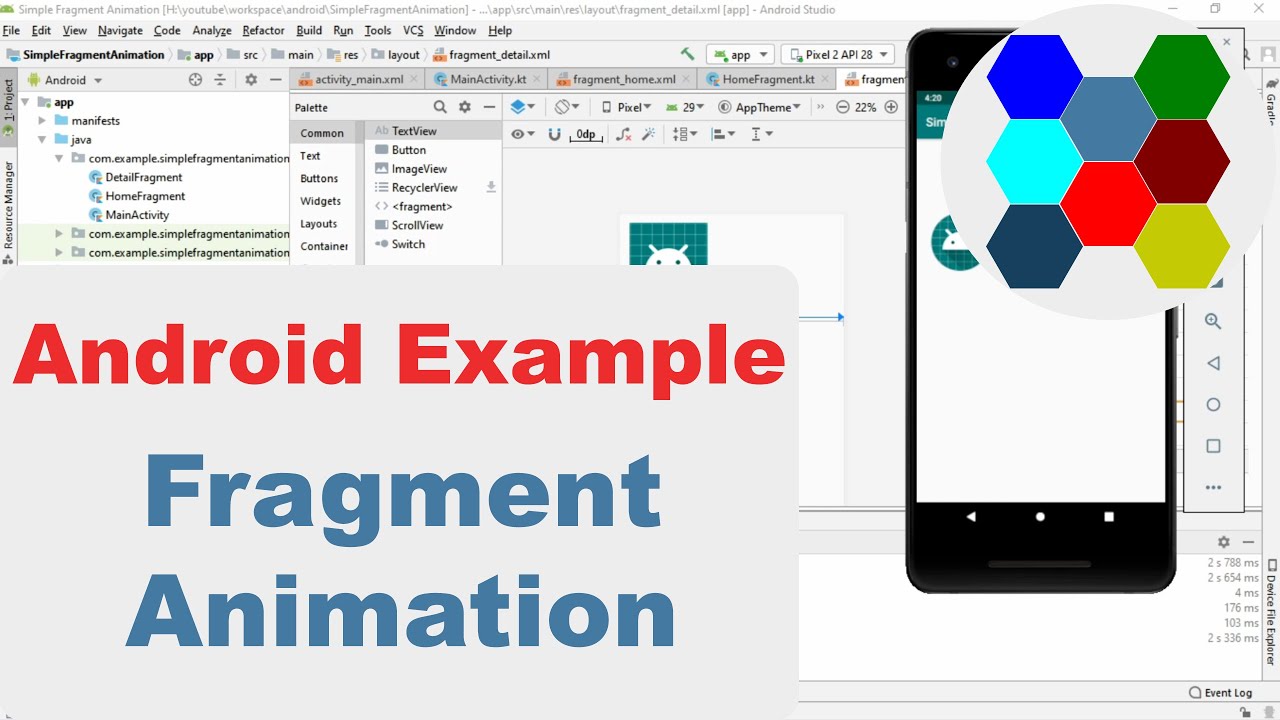Open the Gradle side tool window
The height and width of the screenshot is (720, 1280).
1271,100
